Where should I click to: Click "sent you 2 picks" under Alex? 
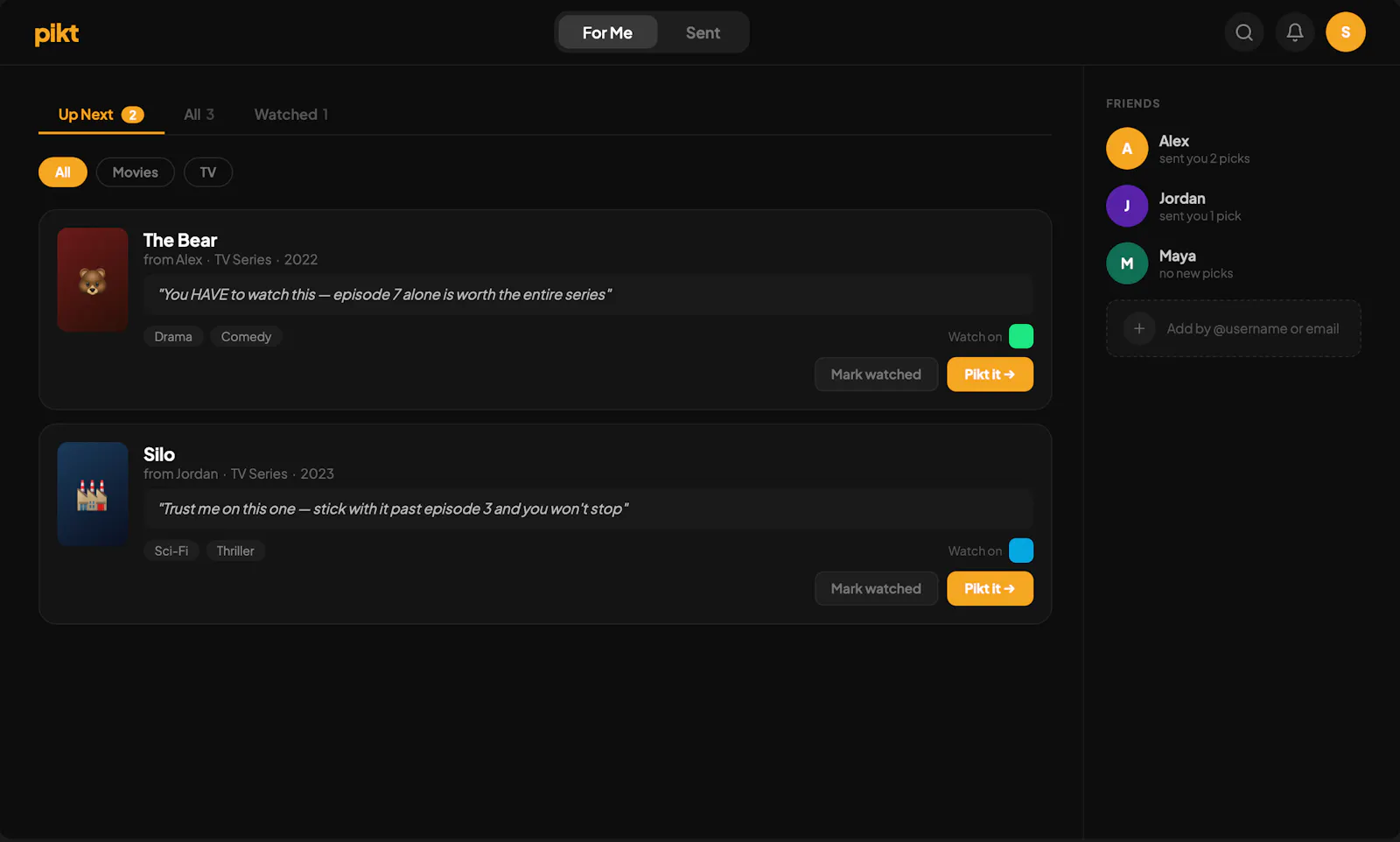click(1204, 158)
